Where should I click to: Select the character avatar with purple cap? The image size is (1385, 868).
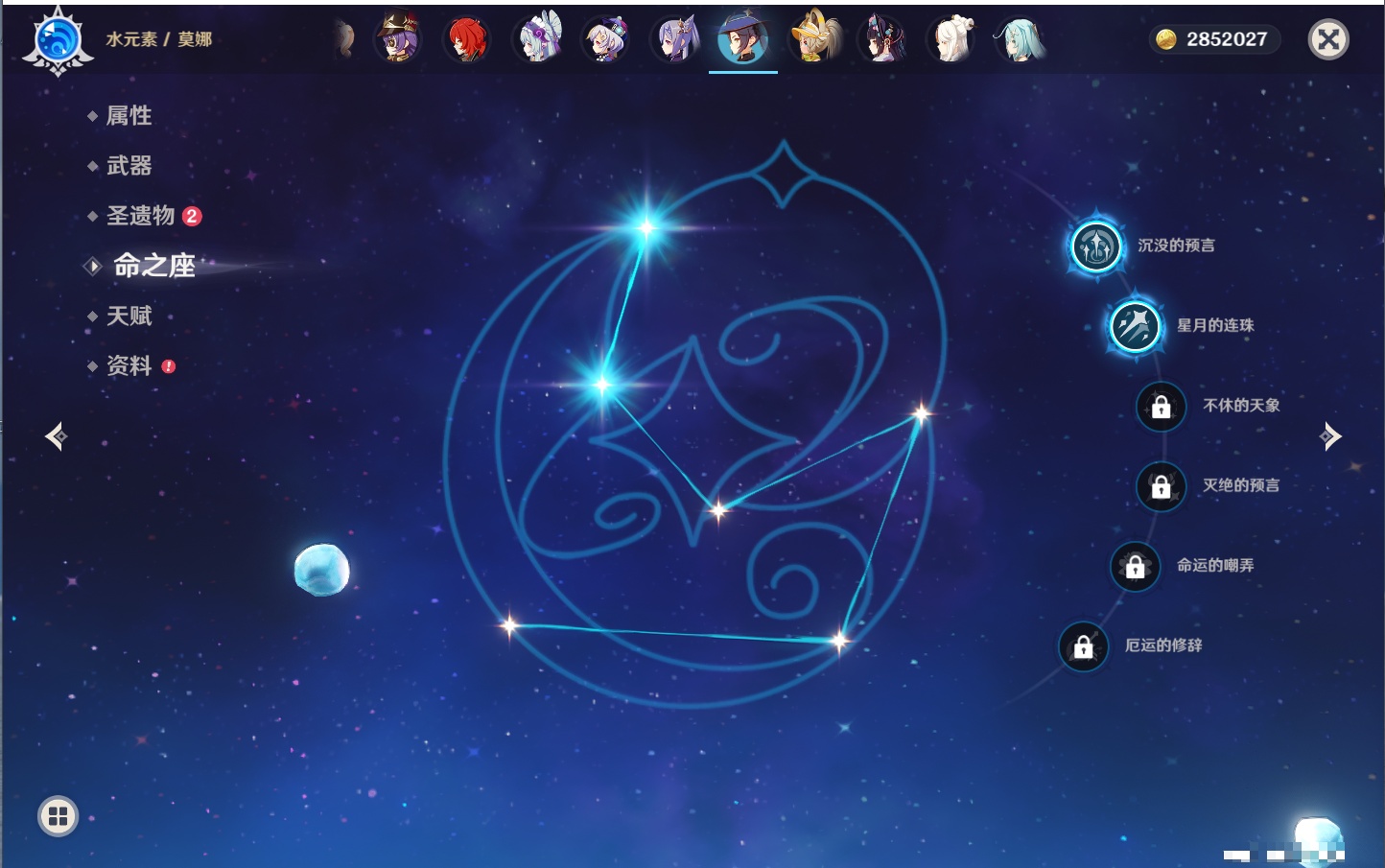tap(606, 39)
